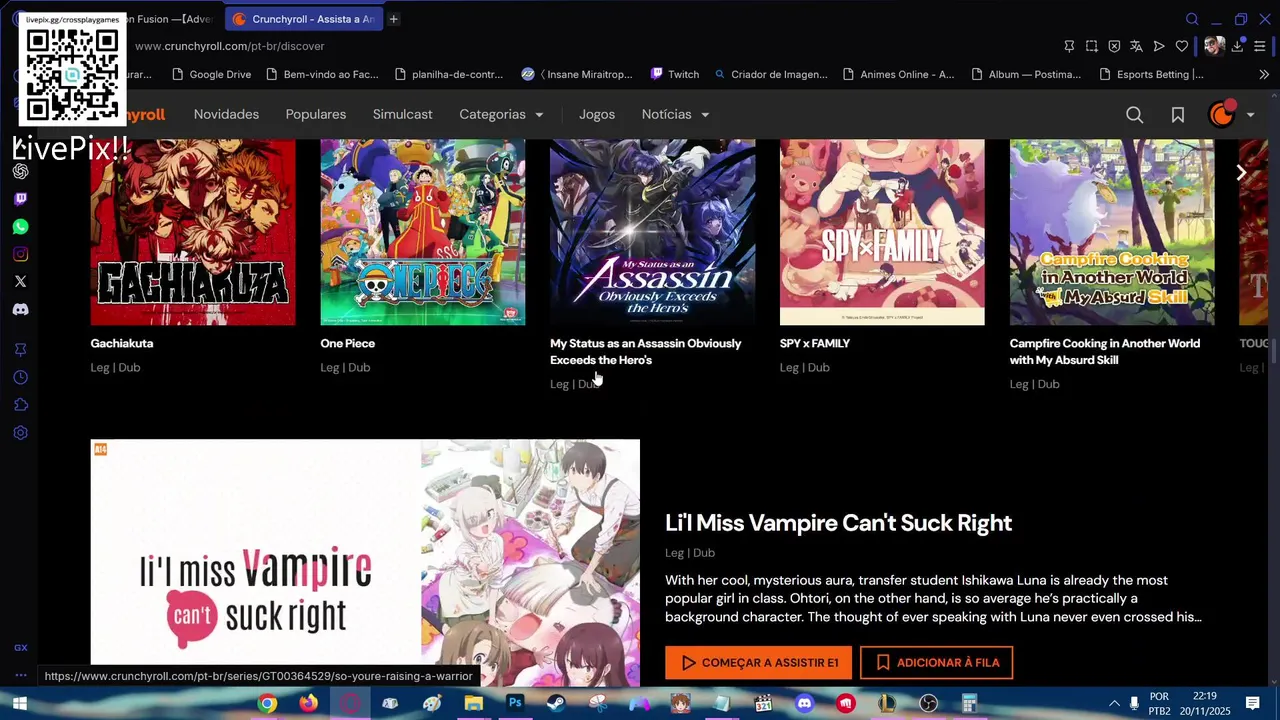Open the Animes Online bookmark
Screen dimensions: 1280x720
pos(898,74)
